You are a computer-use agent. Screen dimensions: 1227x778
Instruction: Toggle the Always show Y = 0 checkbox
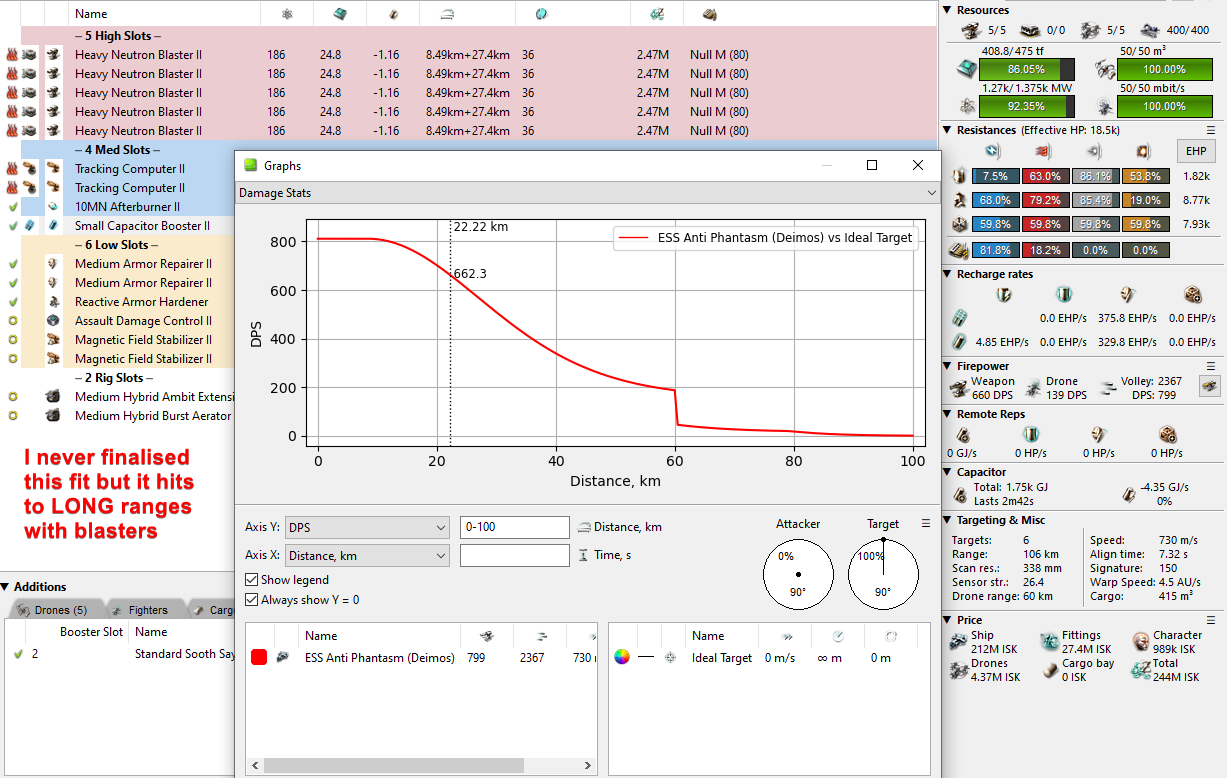(251, 600)
